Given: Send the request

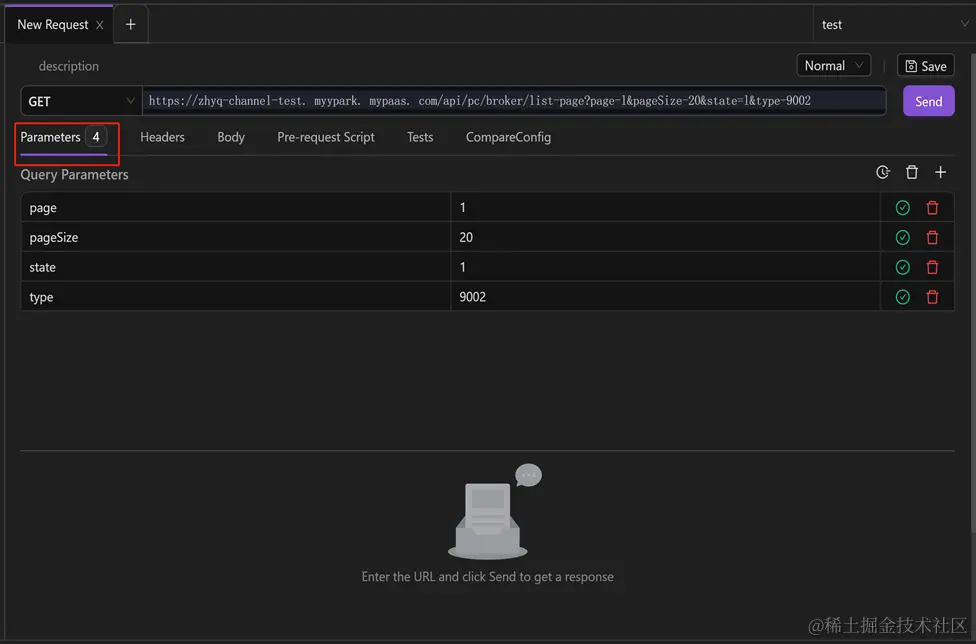Looking at the screenshot, I should (928, 101).
